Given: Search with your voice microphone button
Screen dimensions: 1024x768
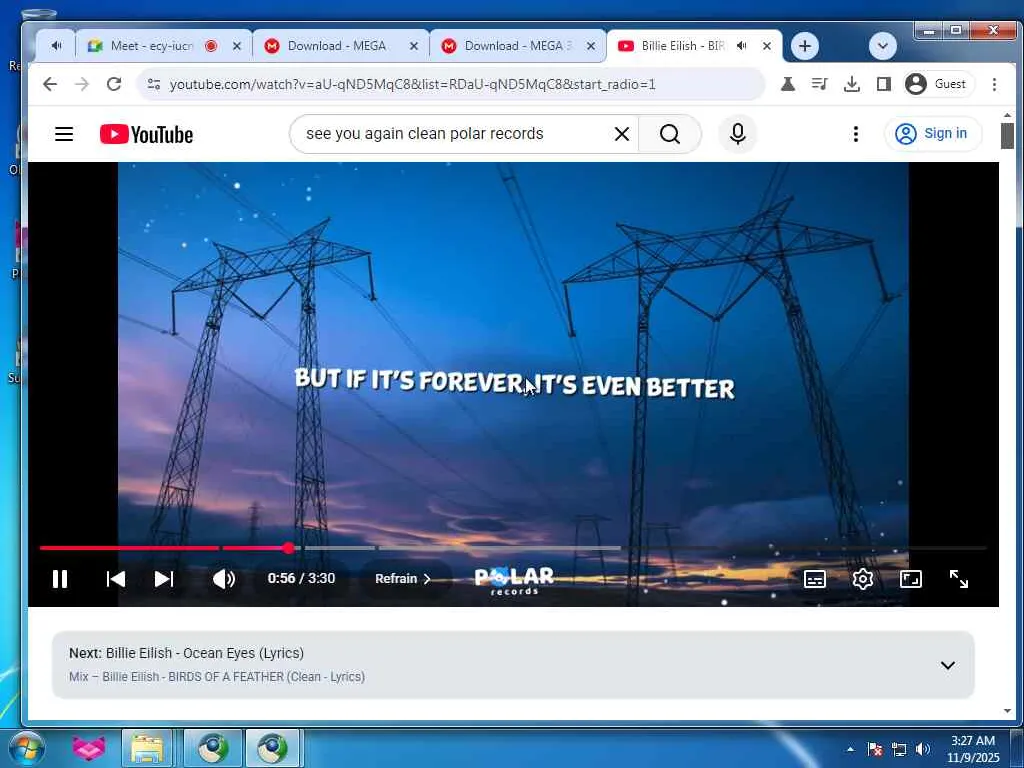Looking at the screenshot, I should pos(738,134).
